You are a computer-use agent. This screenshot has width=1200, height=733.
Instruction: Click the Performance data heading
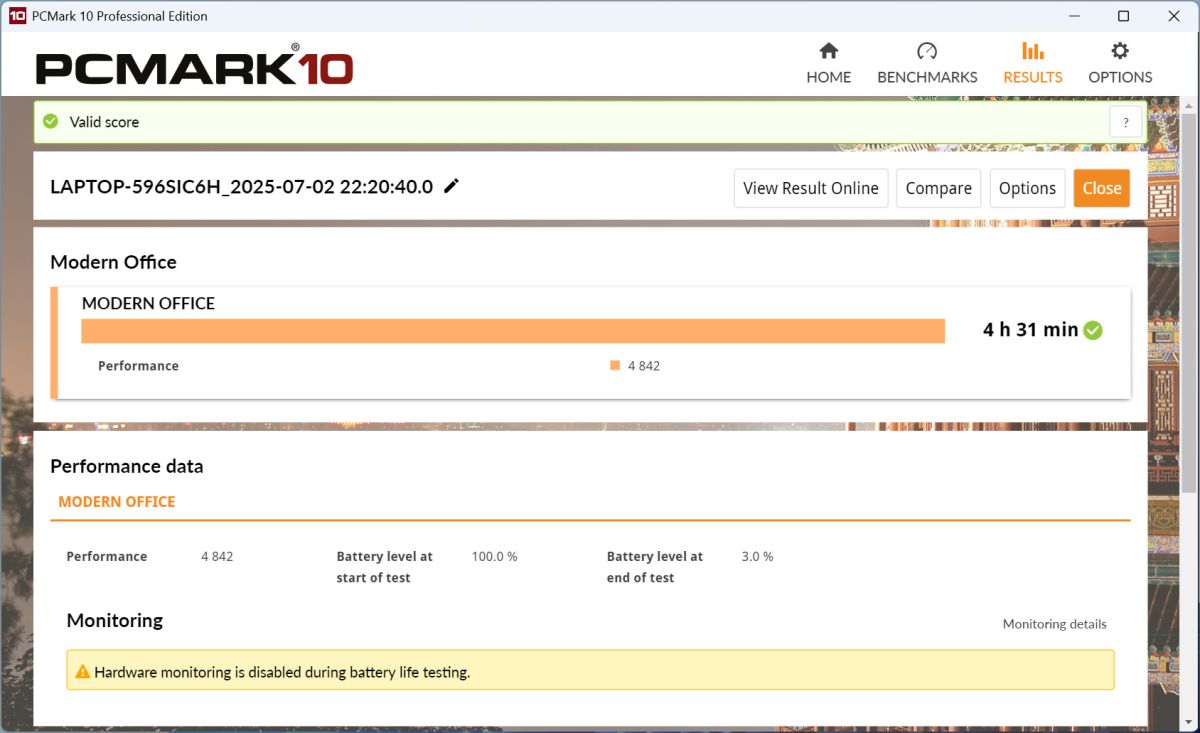(127, 466)
